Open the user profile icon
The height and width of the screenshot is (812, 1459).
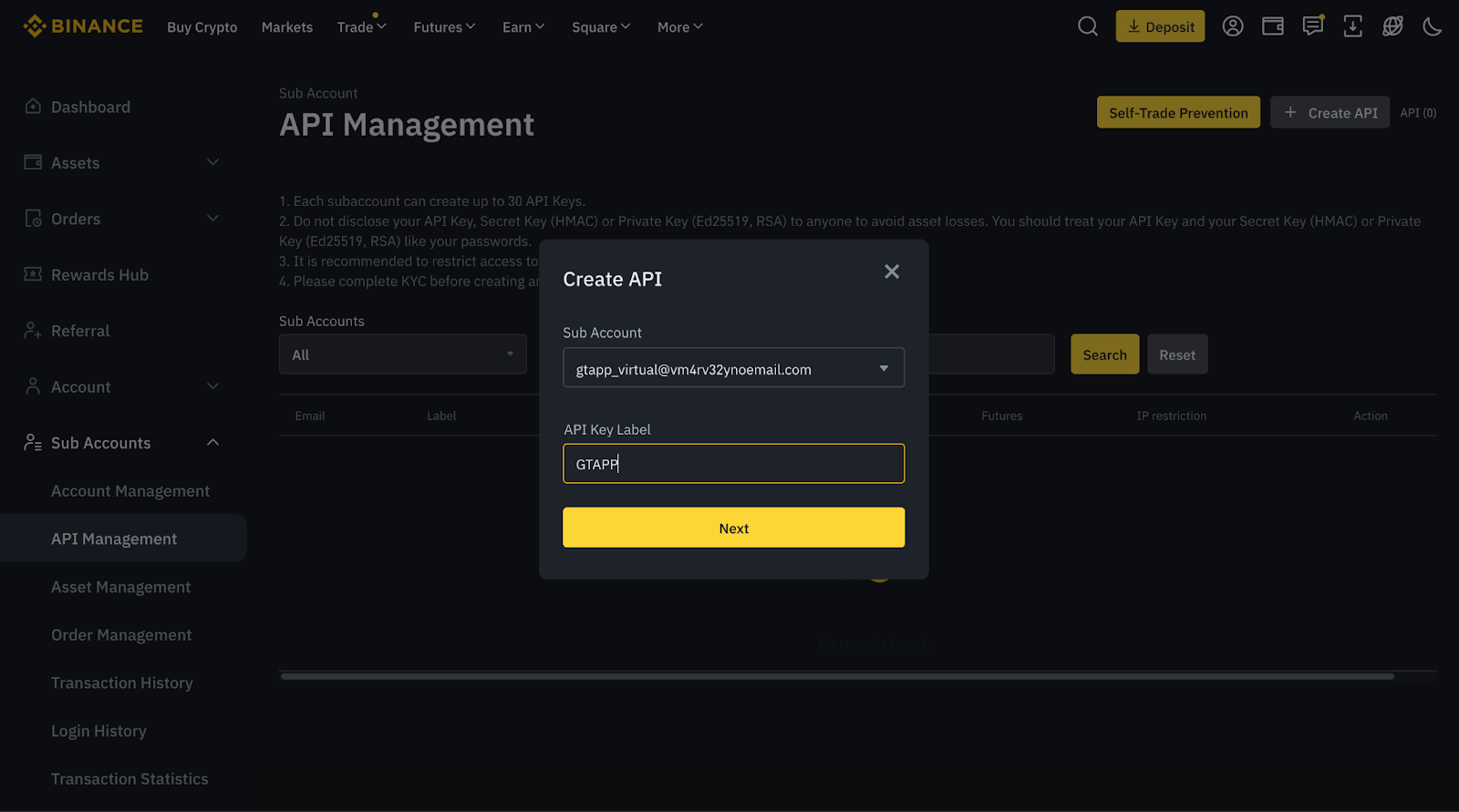click(1233, 26)
